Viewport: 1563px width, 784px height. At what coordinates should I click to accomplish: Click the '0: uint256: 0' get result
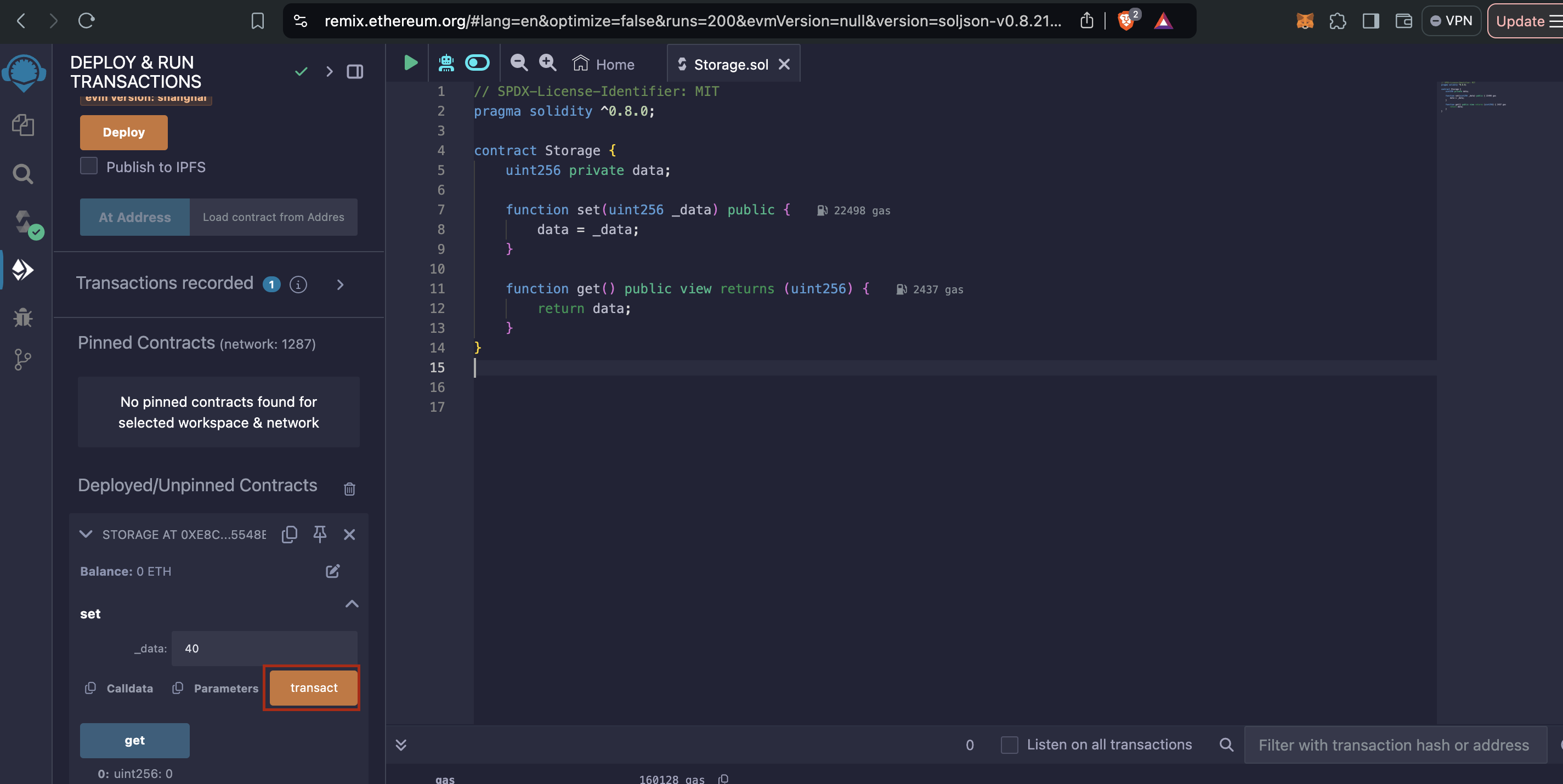(x=135, y=773)
